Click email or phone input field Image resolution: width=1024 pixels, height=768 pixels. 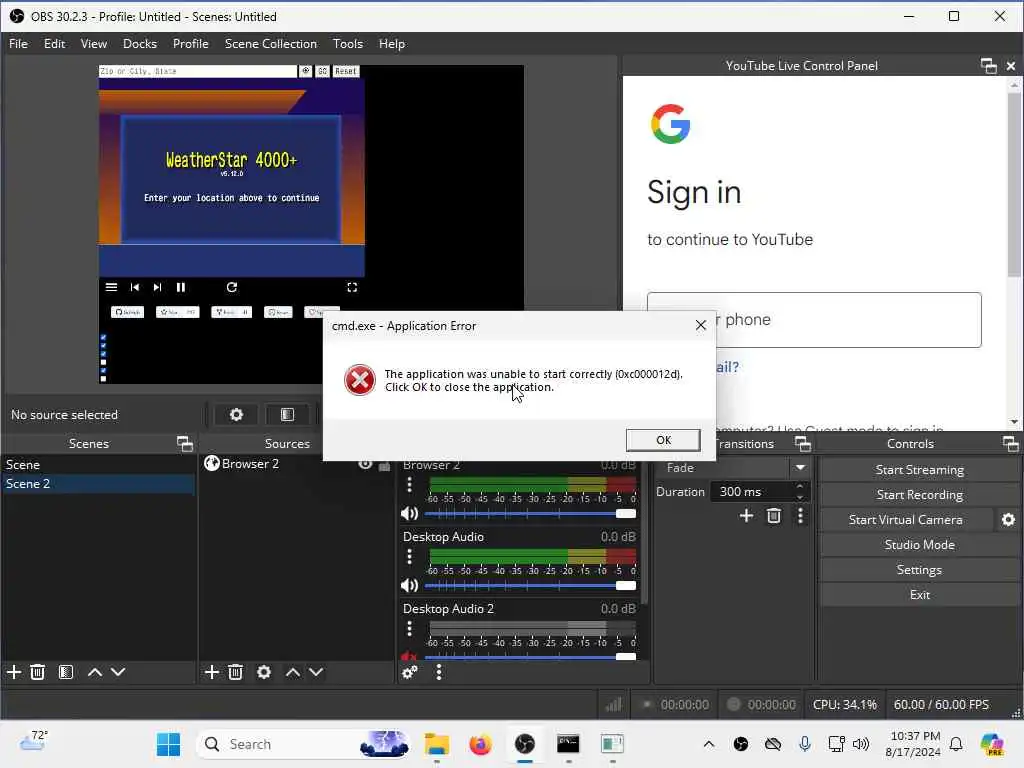pos(814,320)
